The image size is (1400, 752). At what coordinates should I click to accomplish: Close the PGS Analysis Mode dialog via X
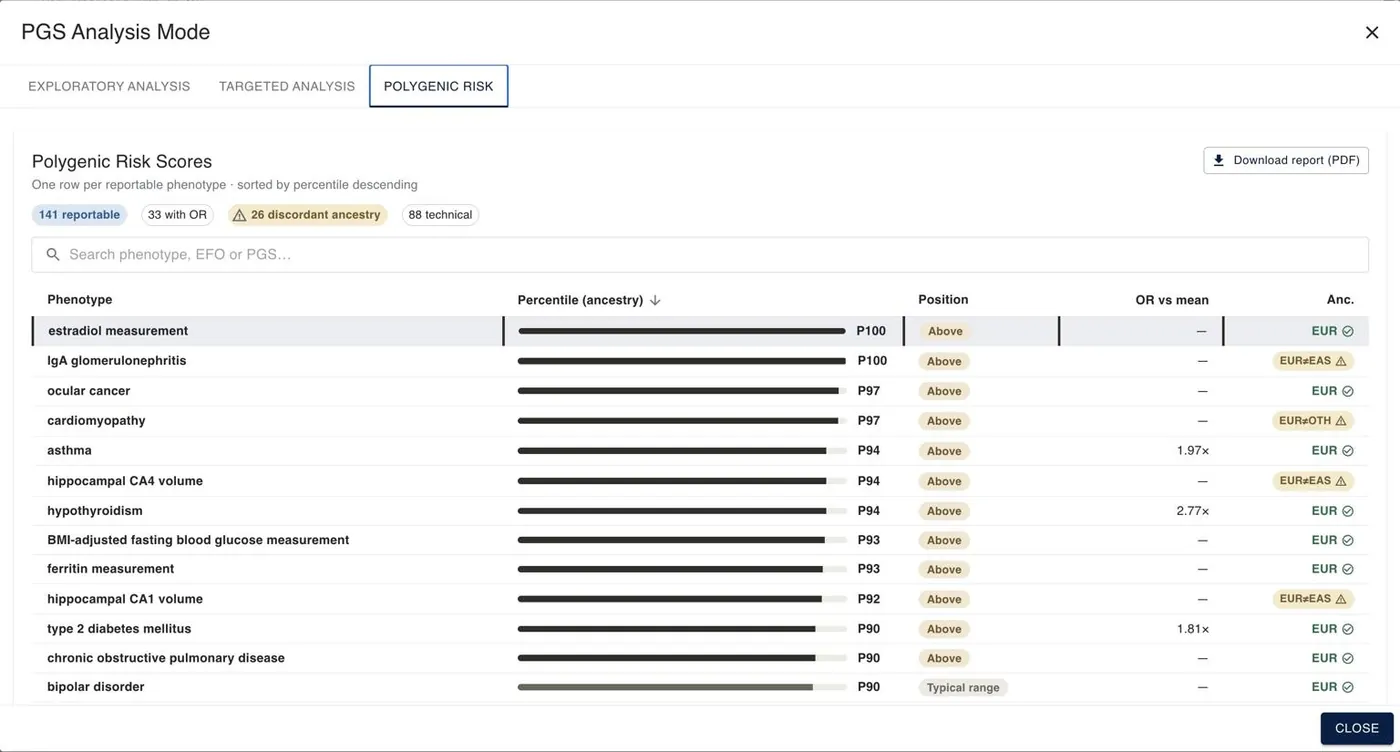pyautogui.click(x=1371, y=33)
